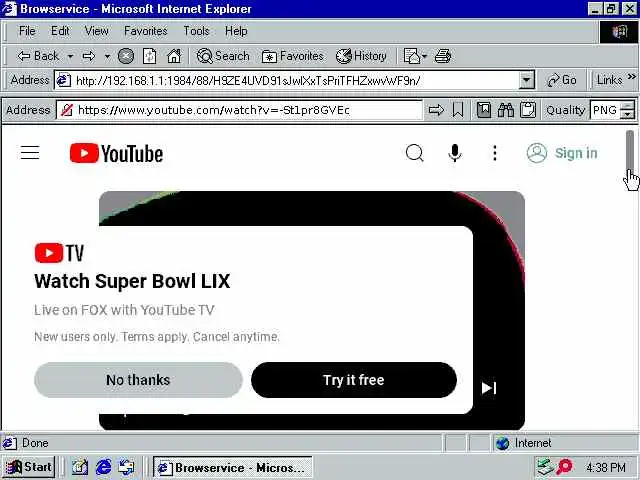This screenshot has height=480, width=640.
Task: Open YouTube search magnifier
Action: pyautogui.click(x=414, y=153)
